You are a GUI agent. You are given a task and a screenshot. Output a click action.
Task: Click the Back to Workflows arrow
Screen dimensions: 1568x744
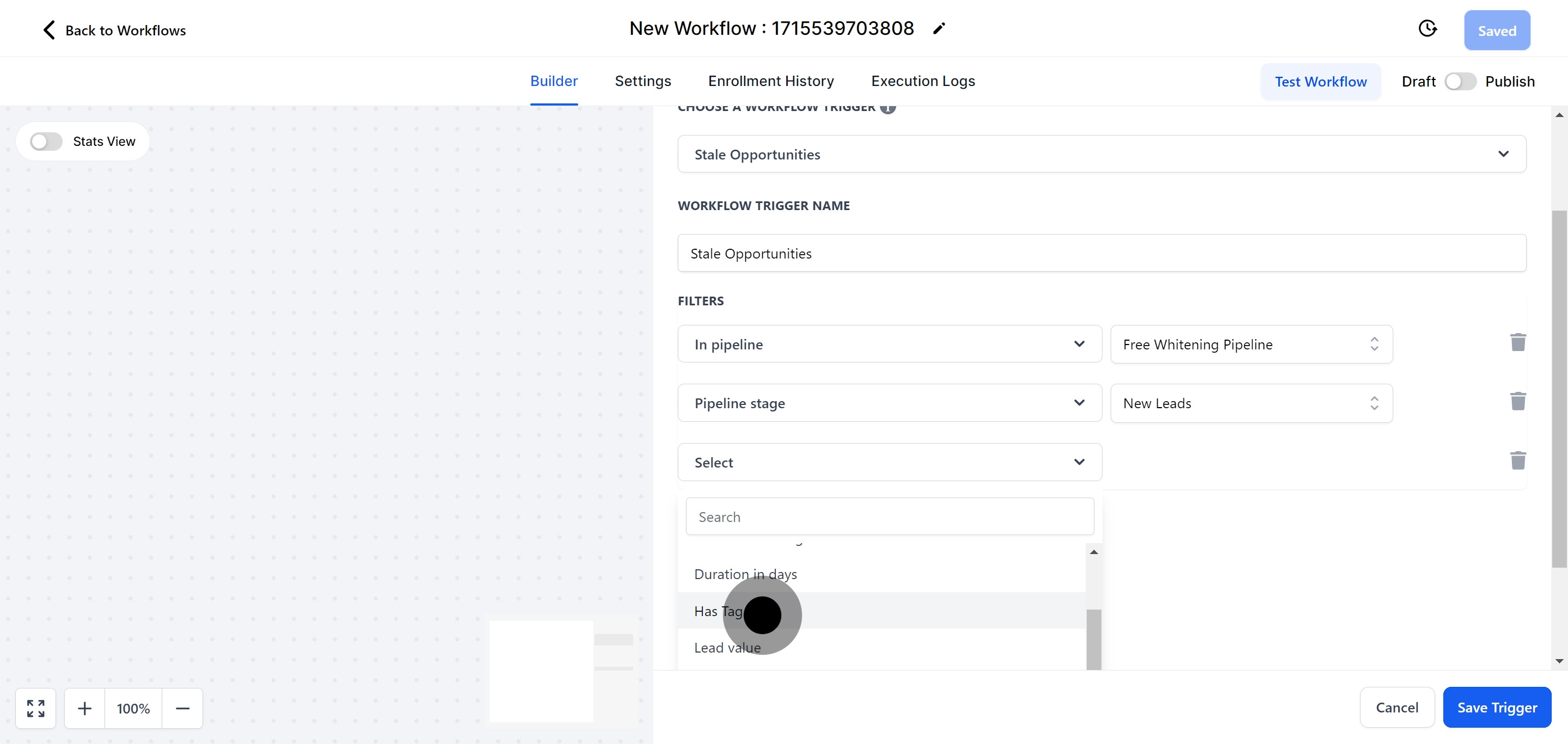point(50,30)
